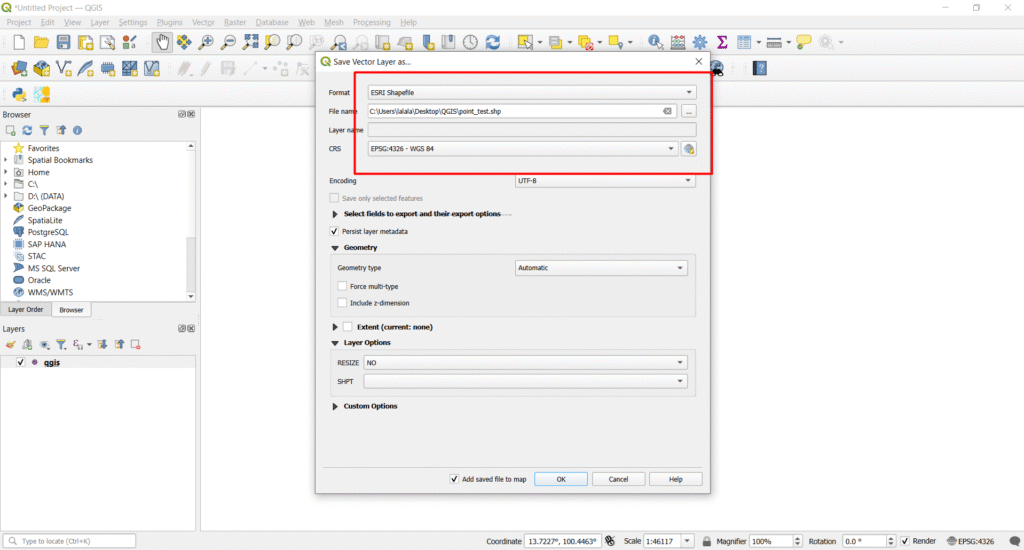Click the New Project icon
Viewport: 1024px width, 550px height.
[19, 42]
